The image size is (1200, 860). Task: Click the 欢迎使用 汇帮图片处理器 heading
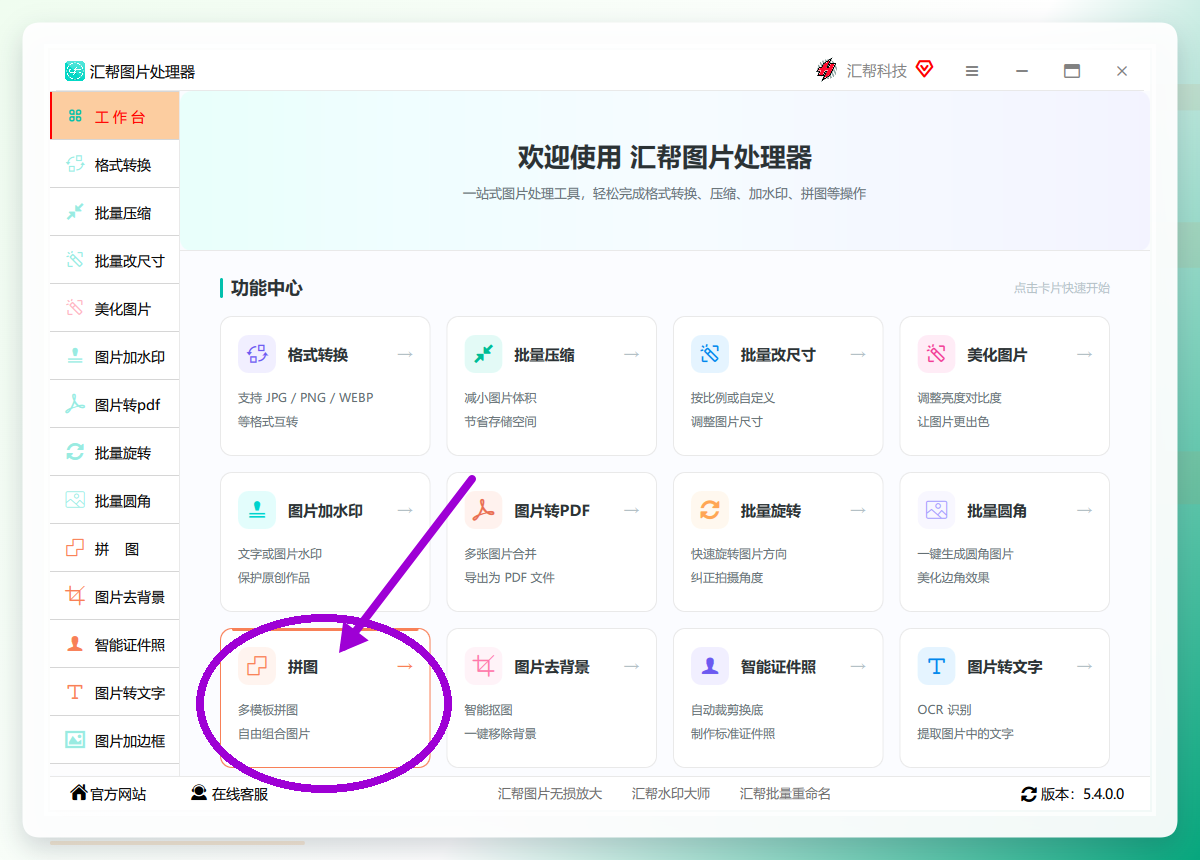pos(665,157)
